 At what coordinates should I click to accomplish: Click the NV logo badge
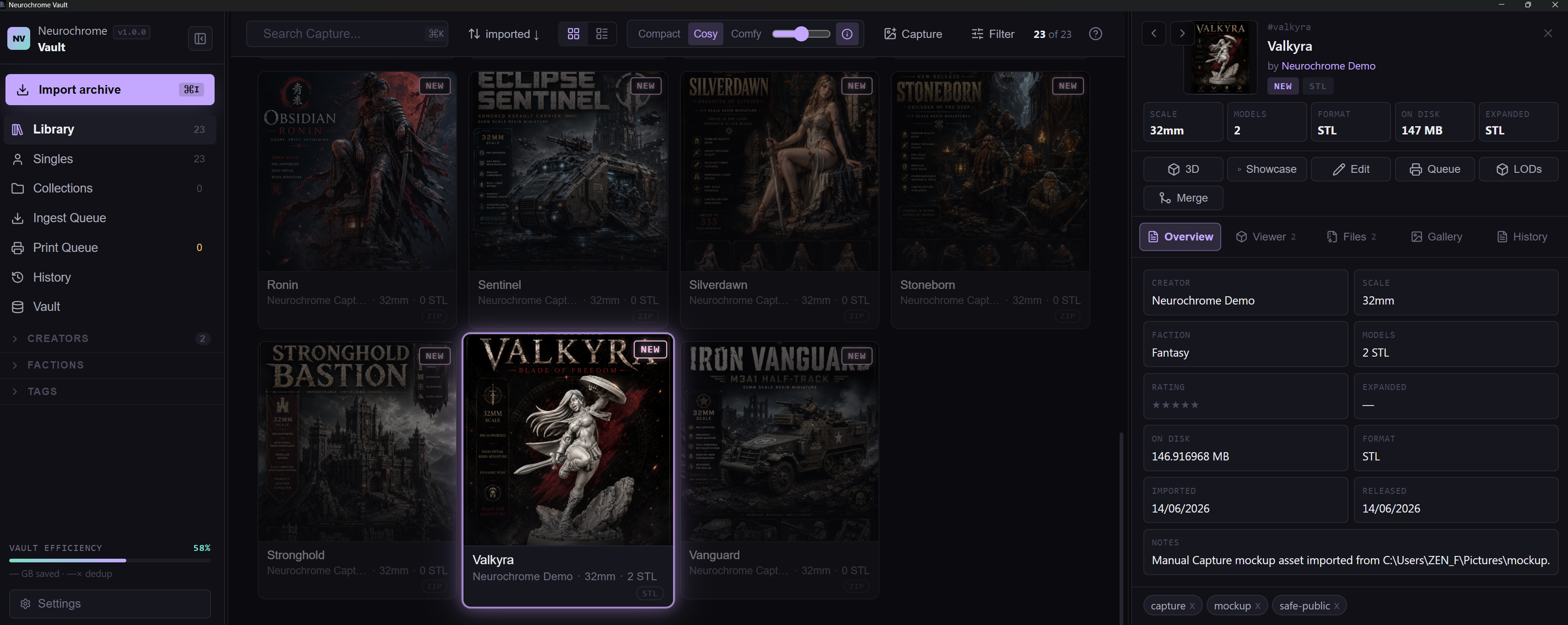[19, 39]
